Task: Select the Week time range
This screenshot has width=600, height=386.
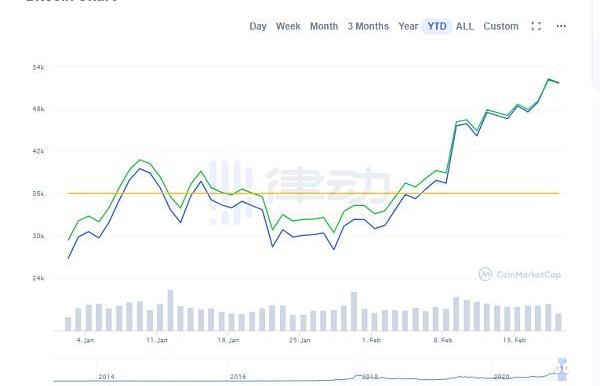Action: click(288, 26)
